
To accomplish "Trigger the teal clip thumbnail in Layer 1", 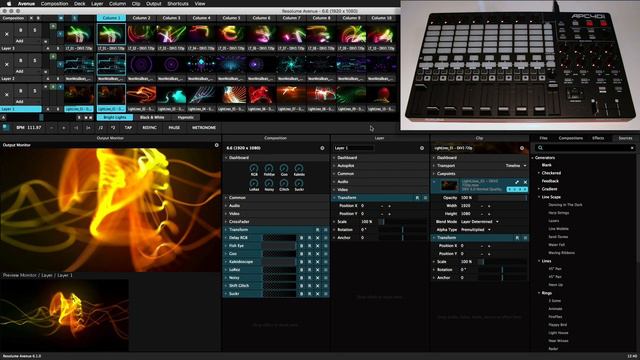I will [171, 95].
